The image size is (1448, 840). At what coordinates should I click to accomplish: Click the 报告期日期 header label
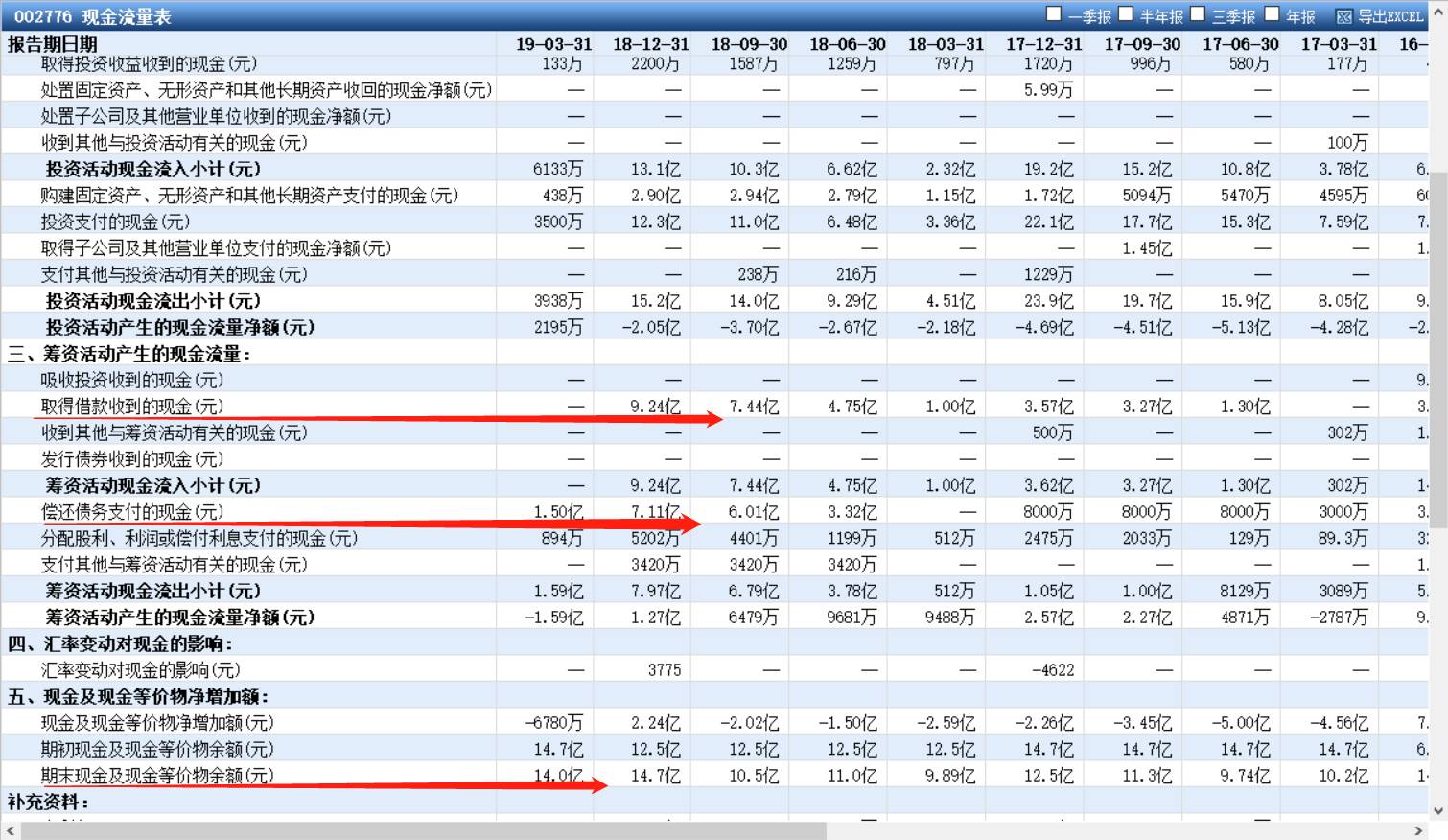pyautogui.click(x=53, y=44)
